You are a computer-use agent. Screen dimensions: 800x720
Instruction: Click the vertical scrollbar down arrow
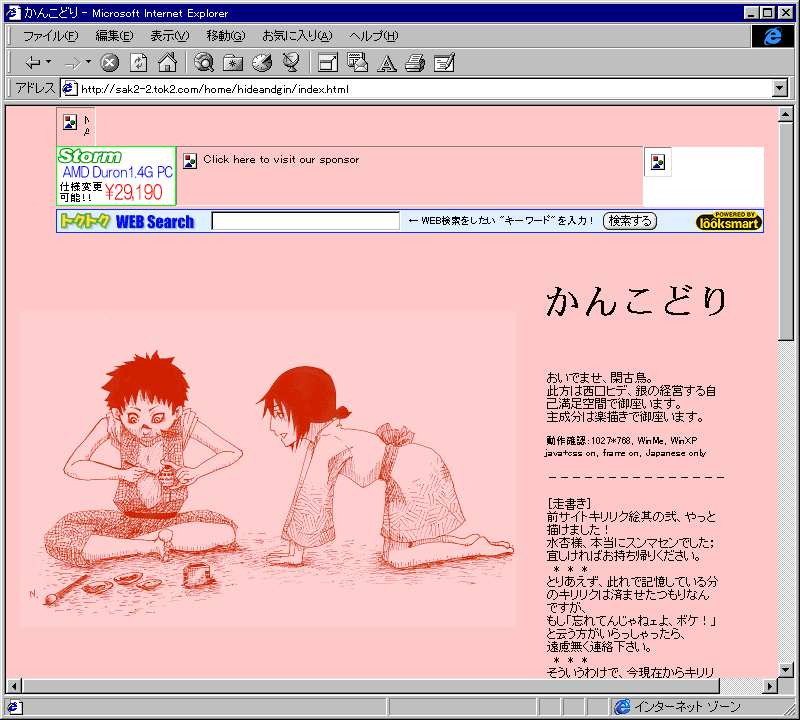(x=786, y=669)
